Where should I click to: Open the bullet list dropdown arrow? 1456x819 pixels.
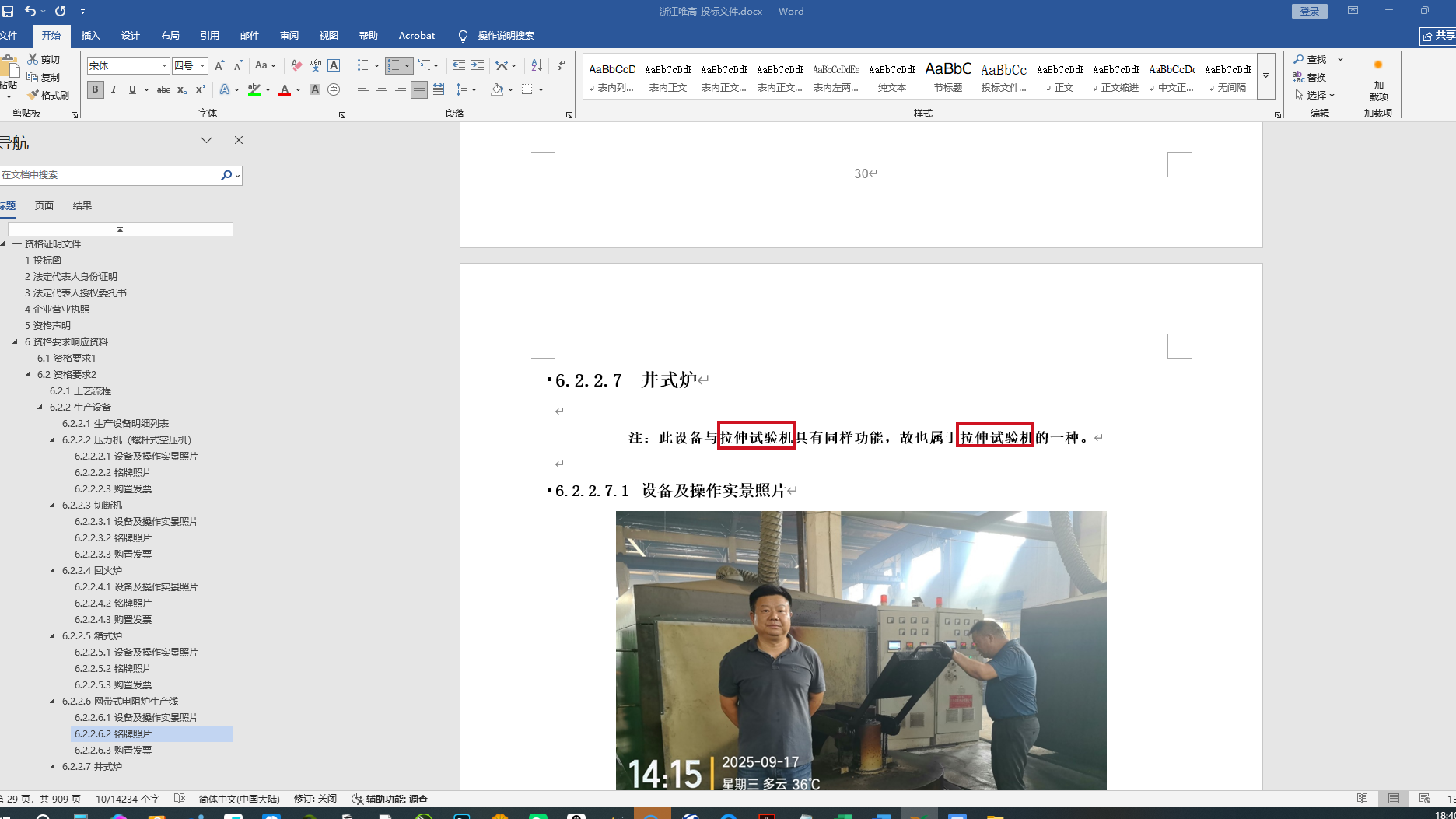(x=376, y=65)
